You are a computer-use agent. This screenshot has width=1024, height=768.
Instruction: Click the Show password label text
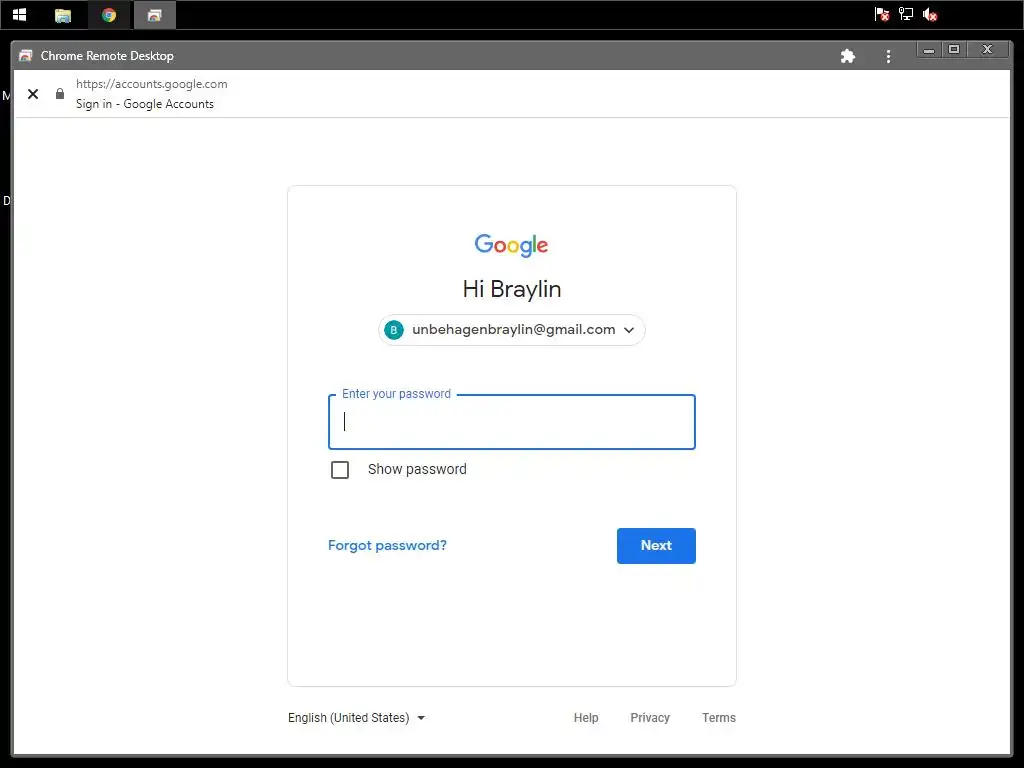[x=417, y=470]
